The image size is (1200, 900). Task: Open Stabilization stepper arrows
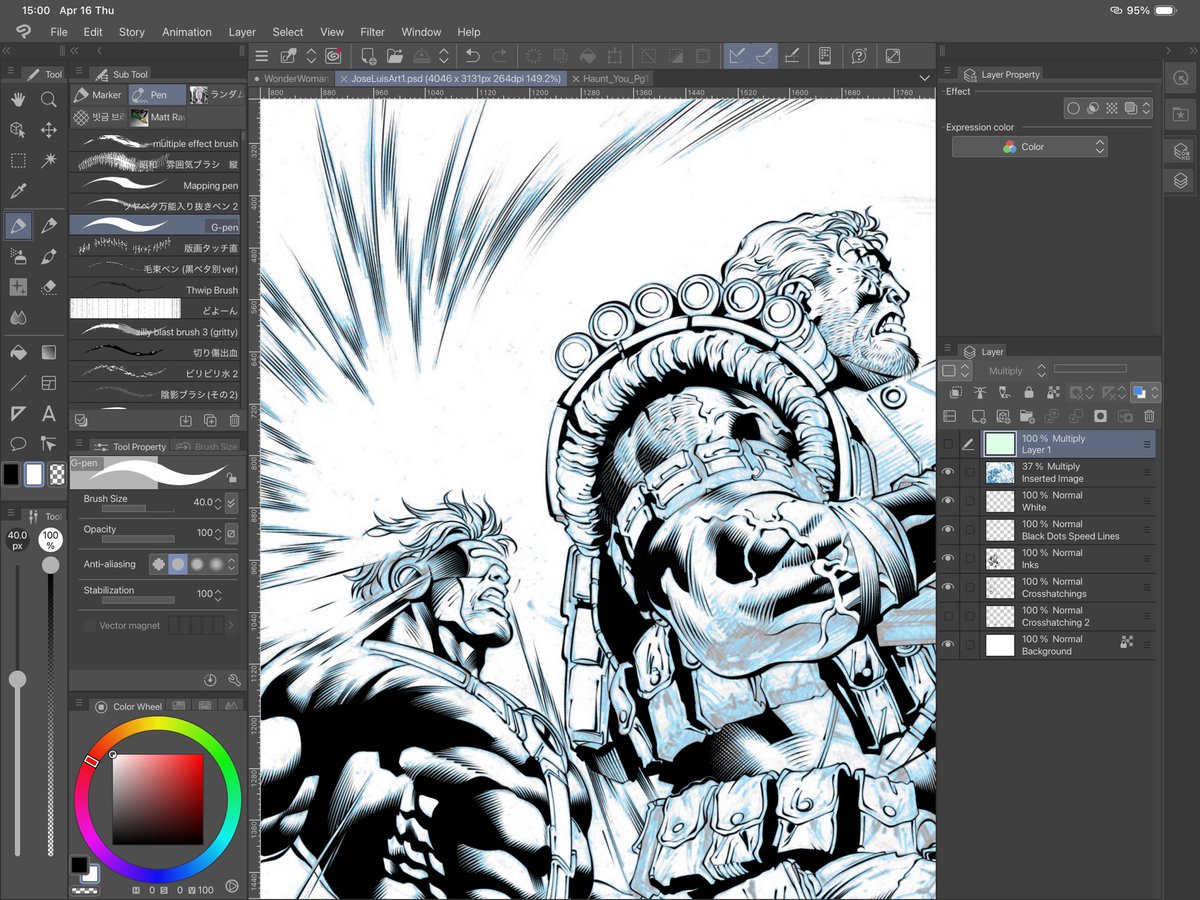click(x=220, y=594)
